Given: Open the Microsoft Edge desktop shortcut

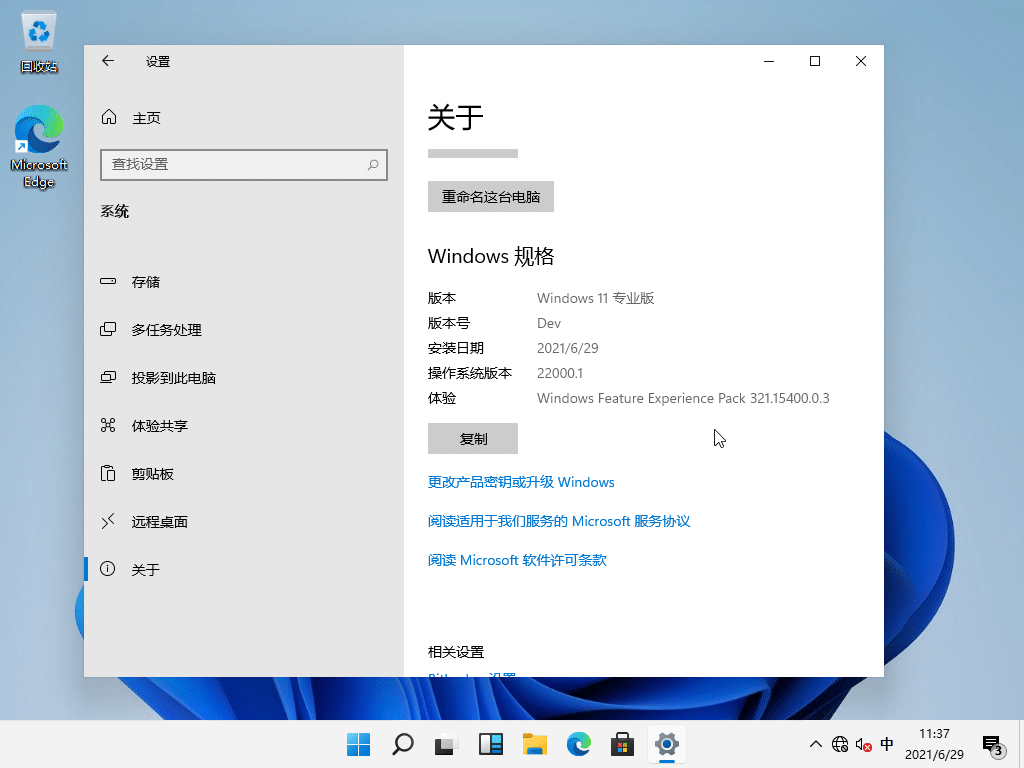Looking at the screenshot, I should click(x=39, y=147).
